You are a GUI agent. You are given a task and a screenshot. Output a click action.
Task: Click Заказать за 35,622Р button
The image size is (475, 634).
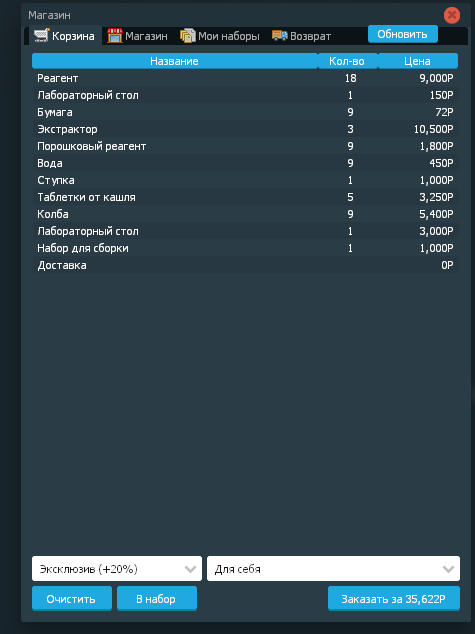pyautogui.click(x=394, y=598)
